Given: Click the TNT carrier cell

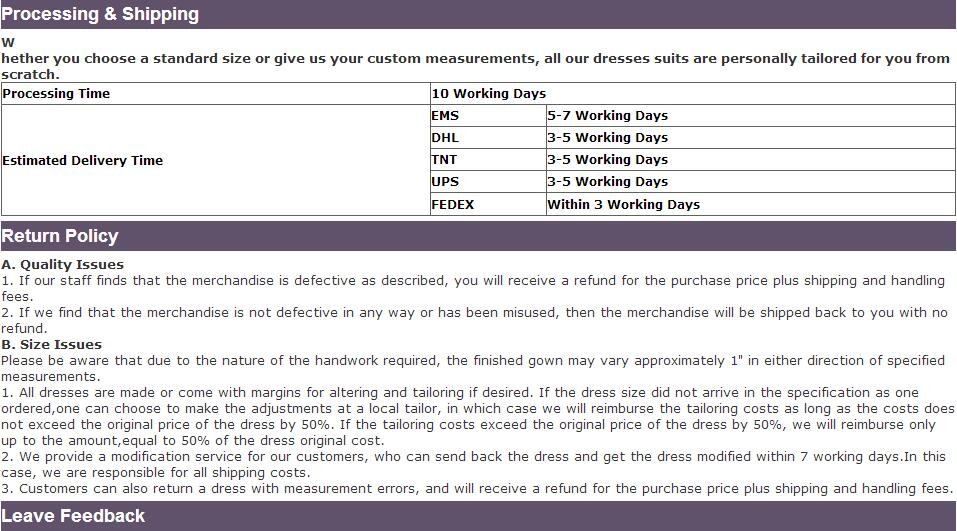Looking at the screenshot, I should (445, 159).
